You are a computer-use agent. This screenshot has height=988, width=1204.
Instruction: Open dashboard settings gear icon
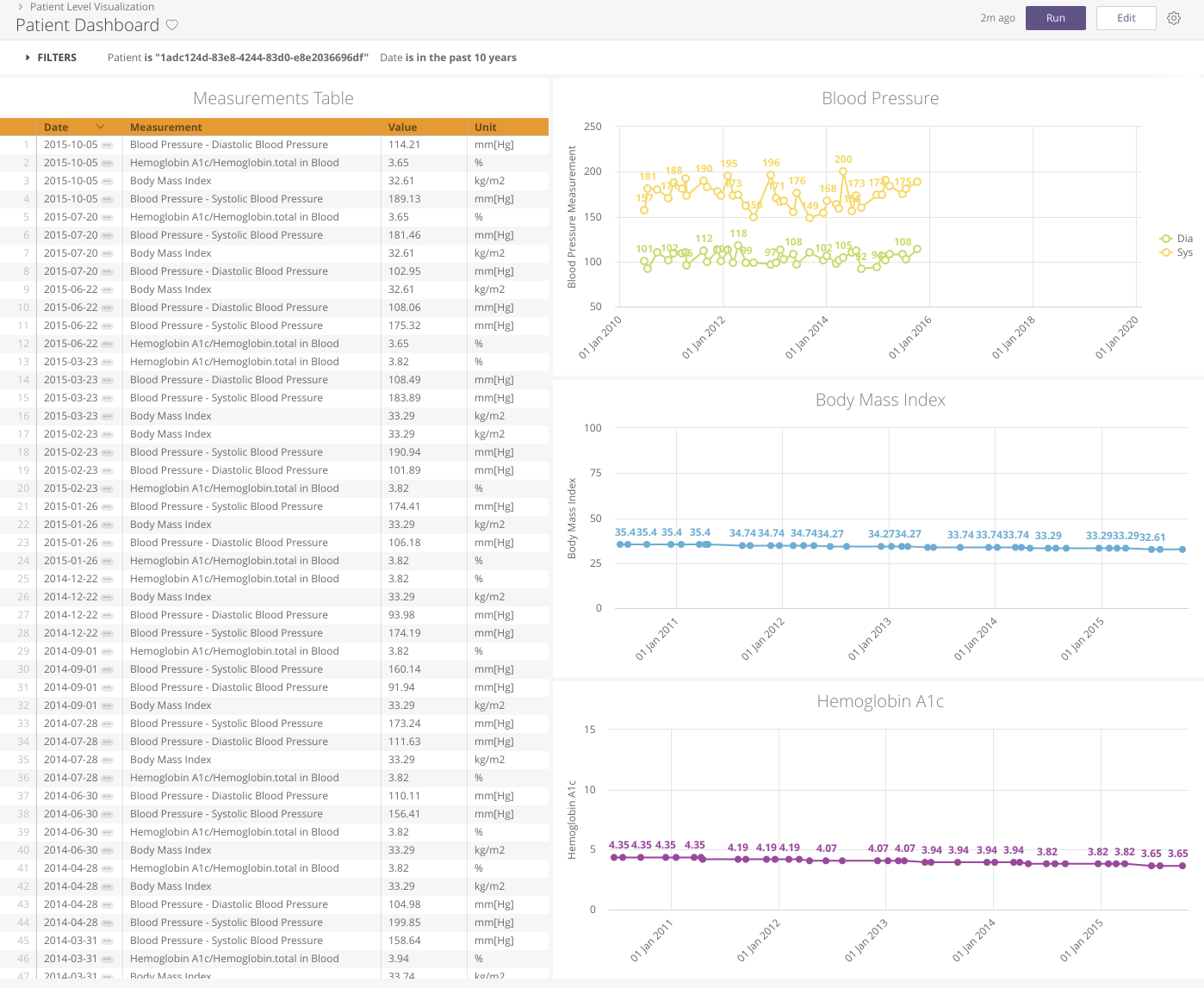(x=1174, y=18)
